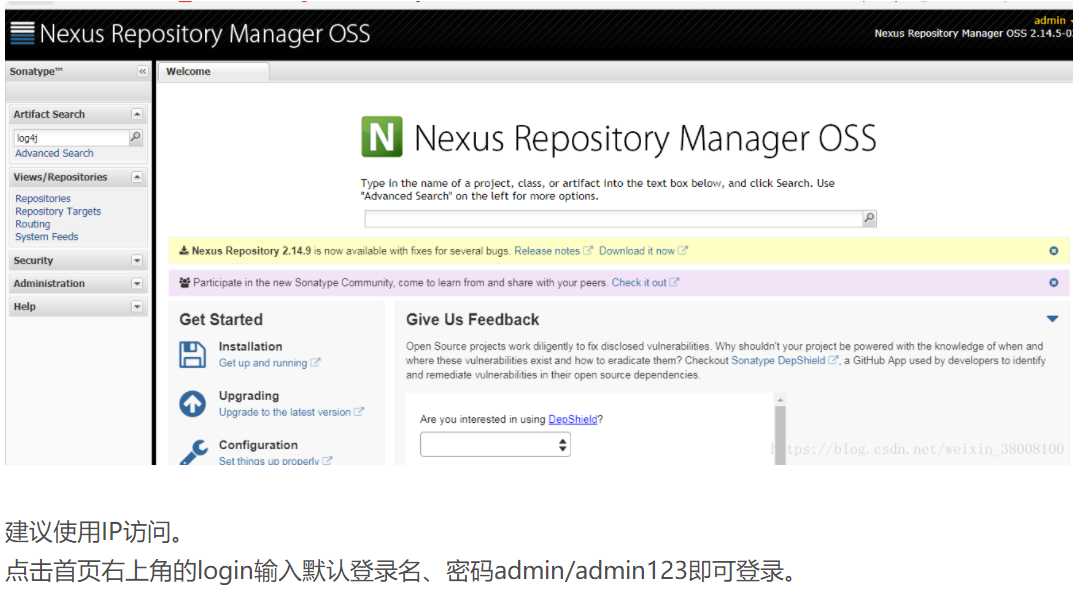
Task: Open the admin user menu
Action: pyautogui.click(x=1051, y=20)
